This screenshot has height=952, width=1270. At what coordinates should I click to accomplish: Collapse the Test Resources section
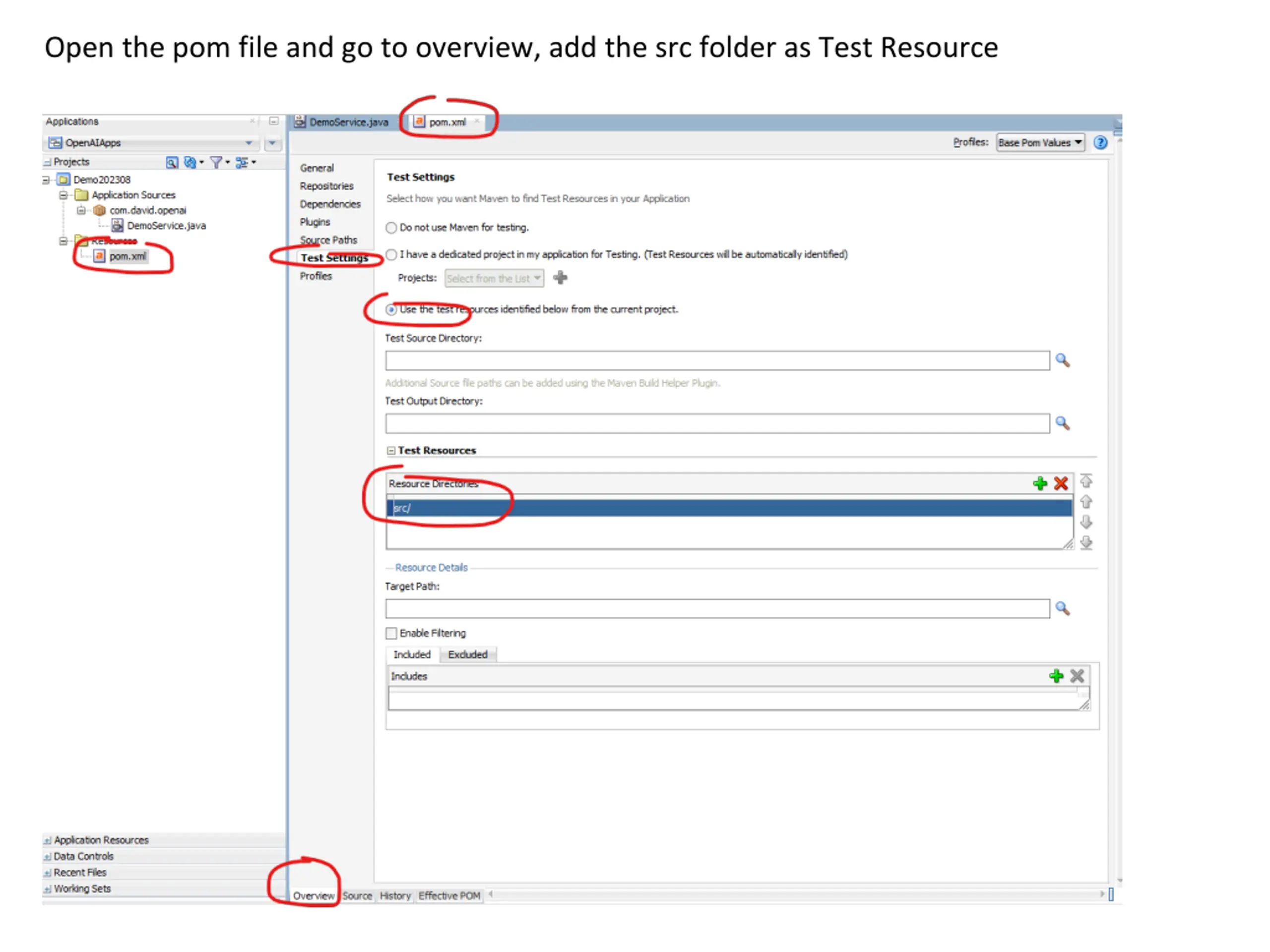(391, 450)
